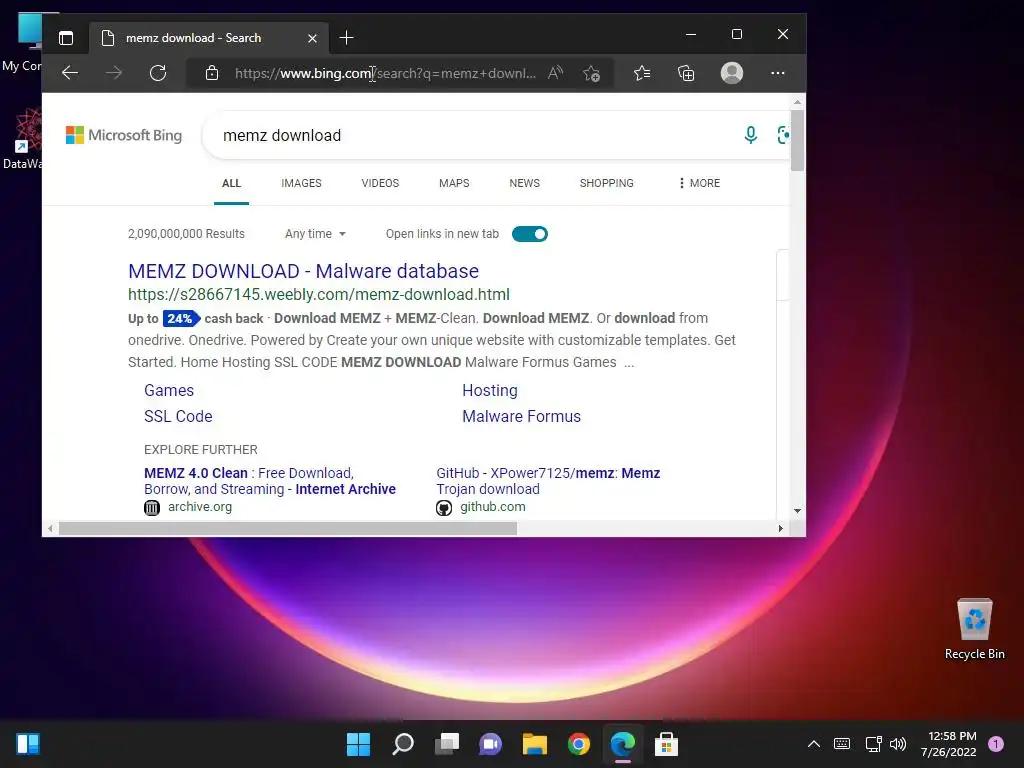Open a new browser tab

click(347, 38)
